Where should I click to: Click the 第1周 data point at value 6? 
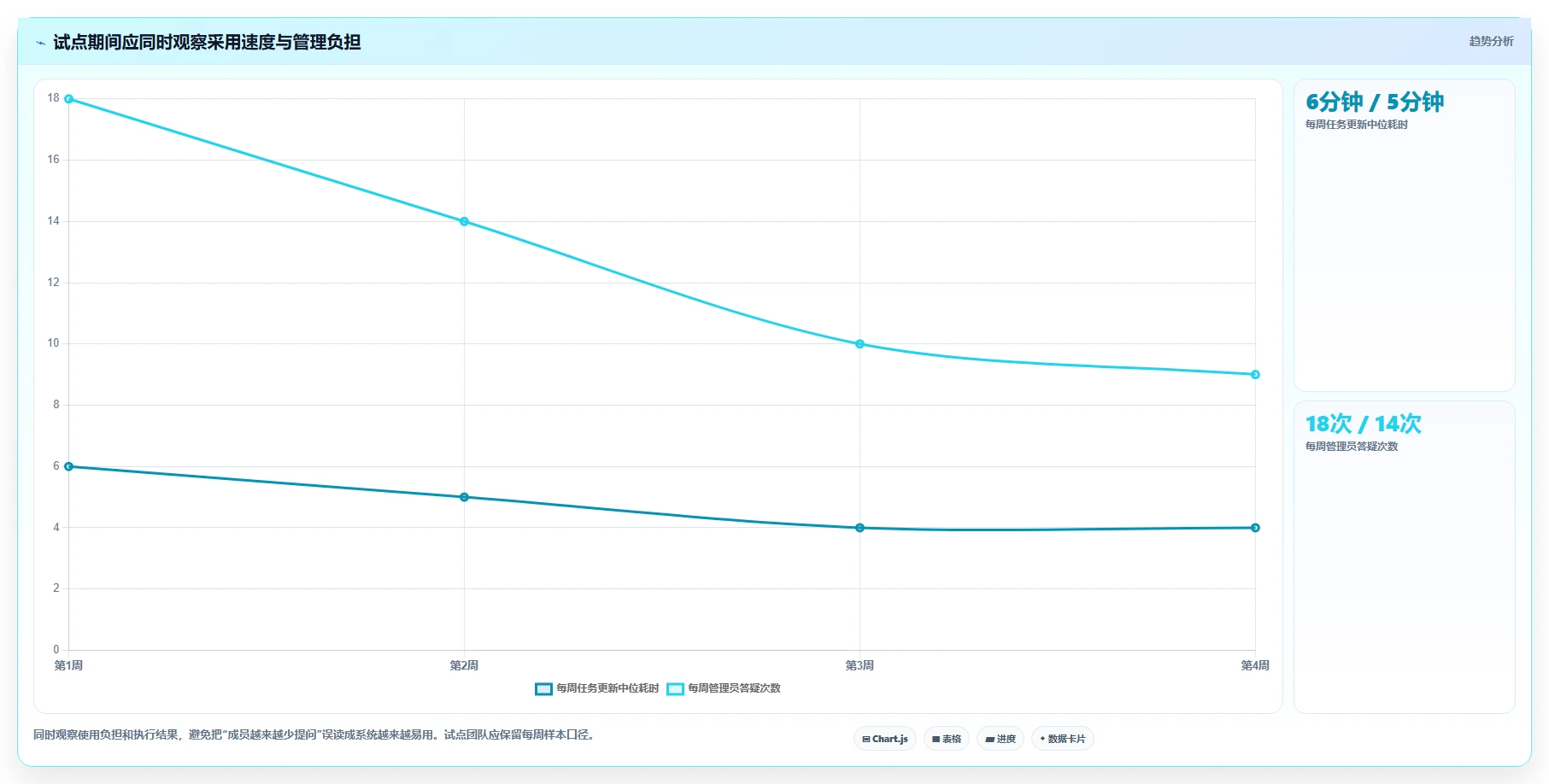[x=69, y=466]
